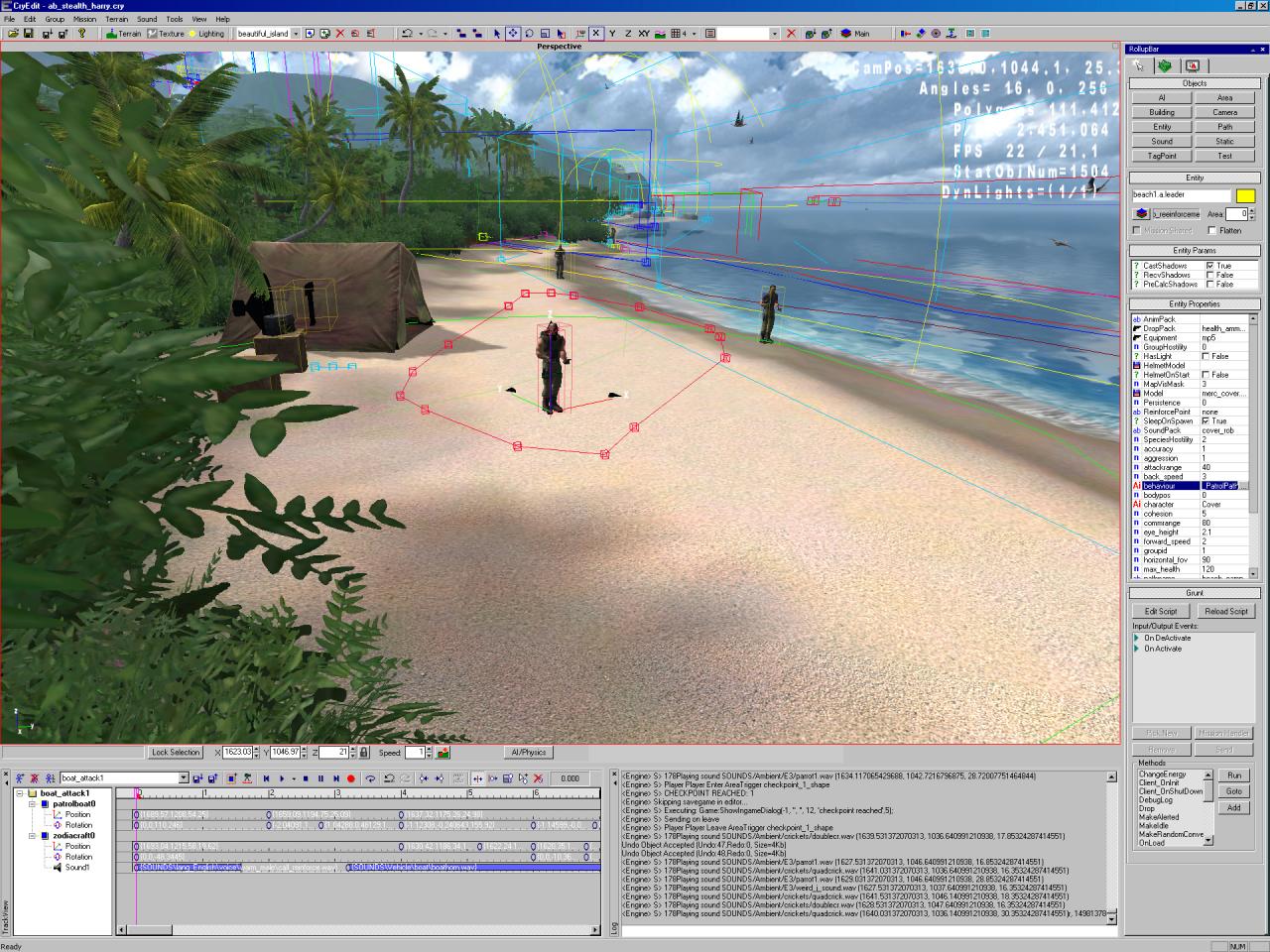This screenshot has height=952, width=1270.
Task: Click the Edit Script button
Action: pos(1161,611)
